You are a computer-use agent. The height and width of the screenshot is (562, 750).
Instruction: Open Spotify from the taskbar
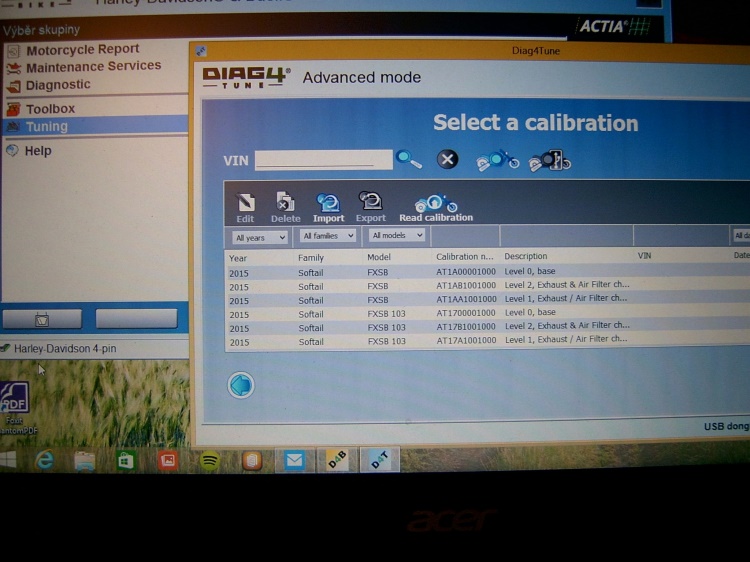pos(209,461)
